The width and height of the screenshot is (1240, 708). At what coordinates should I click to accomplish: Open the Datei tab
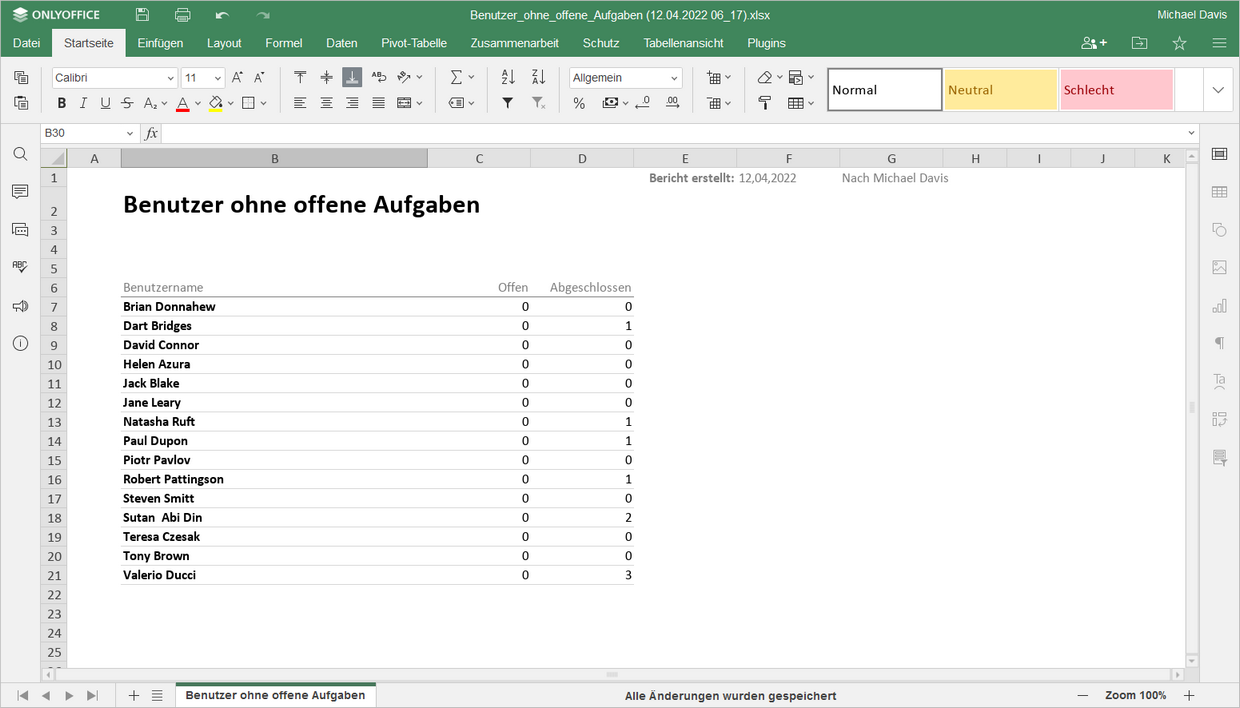tap(27, 43)
